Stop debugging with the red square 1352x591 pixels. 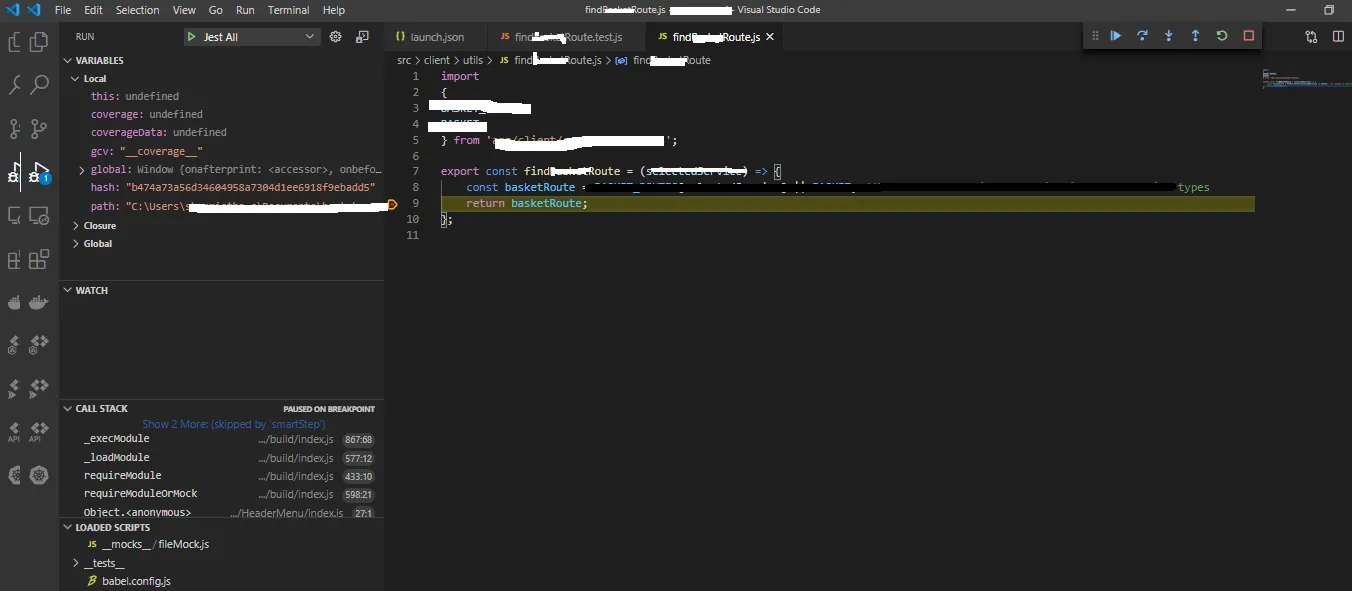[x=1248, y=36]
